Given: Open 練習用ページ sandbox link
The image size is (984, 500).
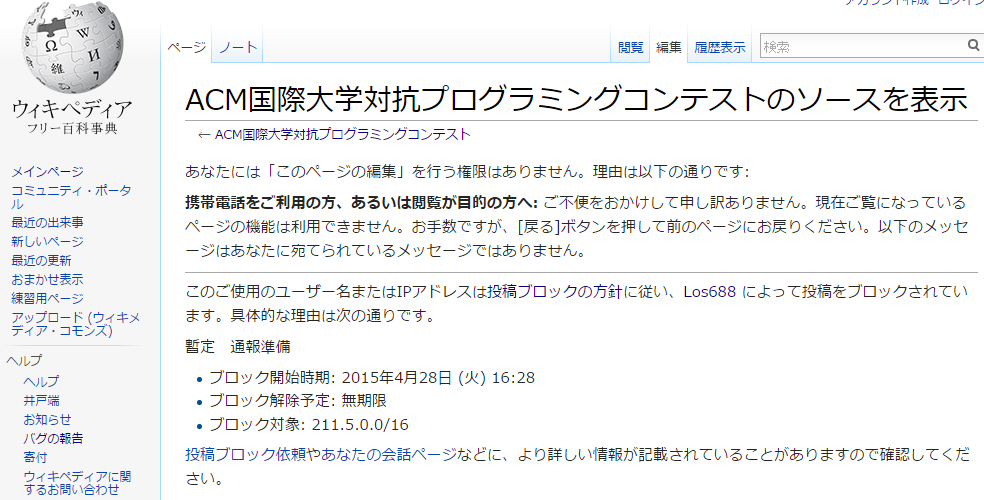Looking at the screenshot, I should click(x=47, y=299).
